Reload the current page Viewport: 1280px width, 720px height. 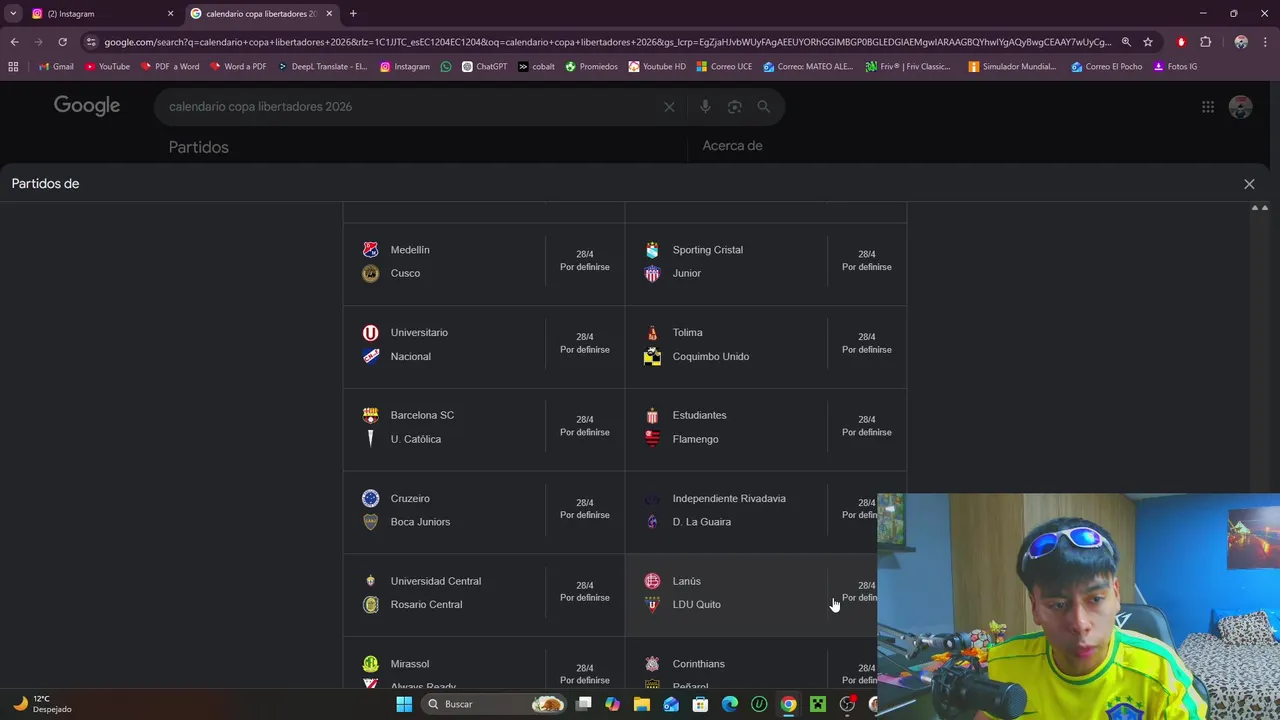click(62, 42)
